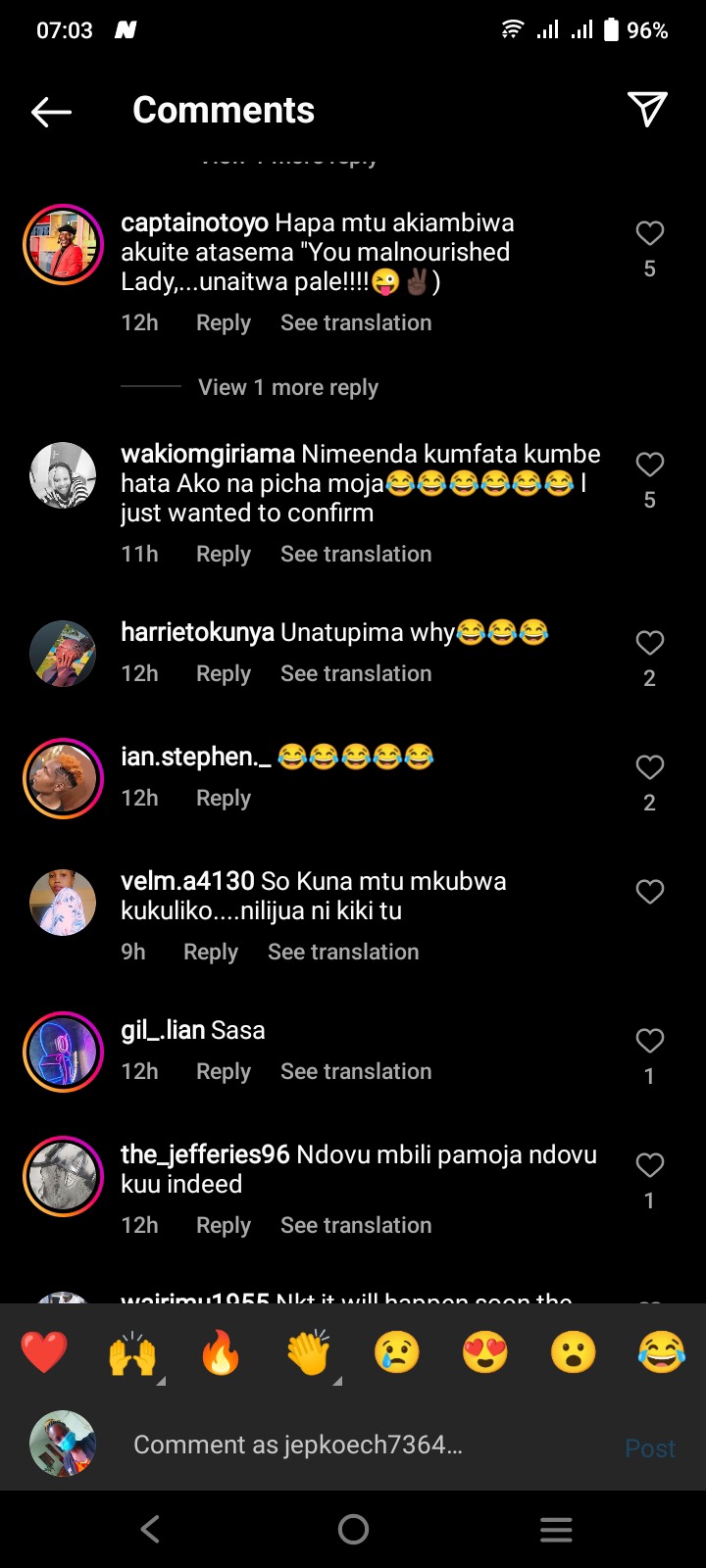Image resolution: width=706 pixels, height=1568 pixels.
Task: Reply to gil_.lian's comment
Action: [x=224, y=1072]
